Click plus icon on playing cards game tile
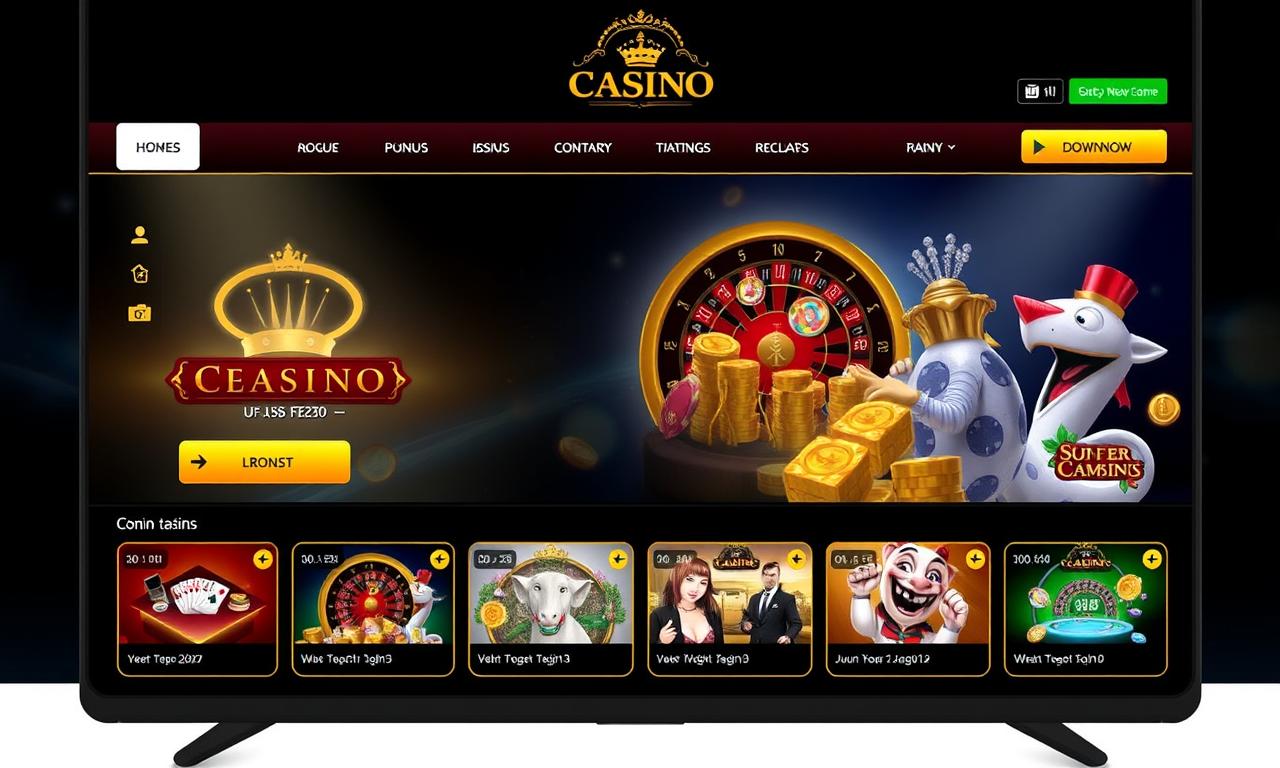Viewport: 1280px width, 768px height. (x=263, y=559)
